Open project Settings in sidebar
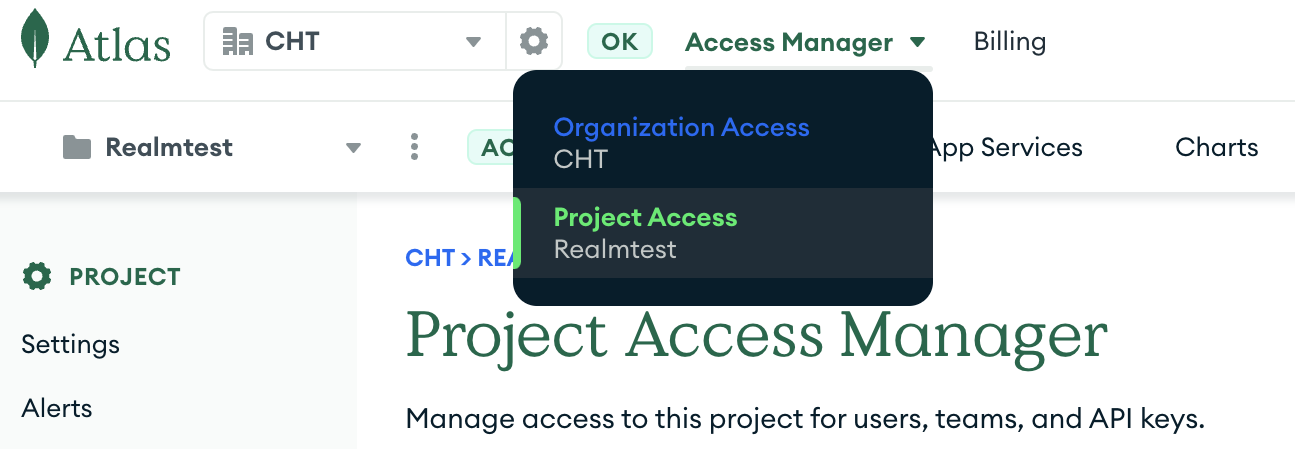This screenshot has width=1295, height=449. 70,344
